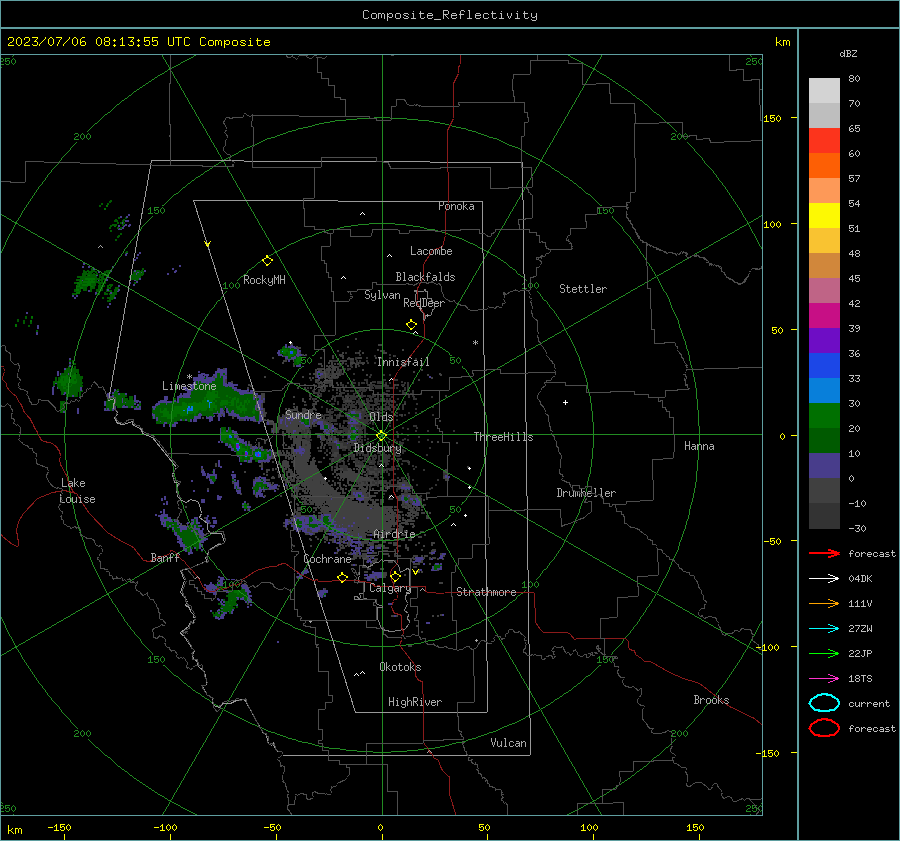Pick the green swatch between 30 and 20
The image size is (900, 841).
[824, 416]
